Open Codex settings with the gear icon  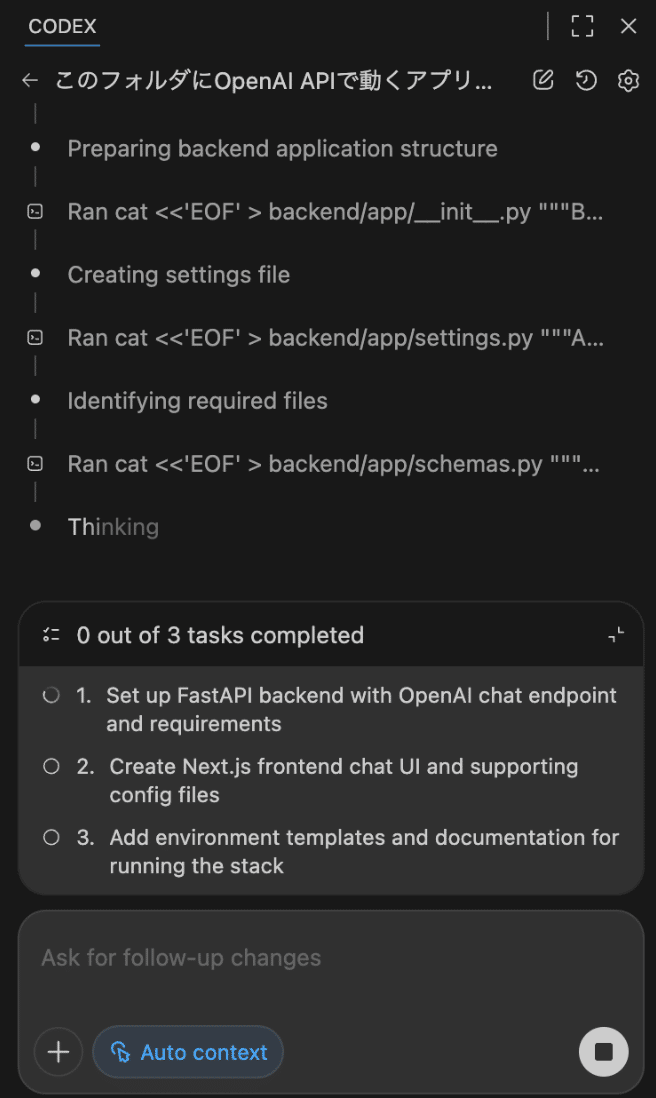pos(627,80)
